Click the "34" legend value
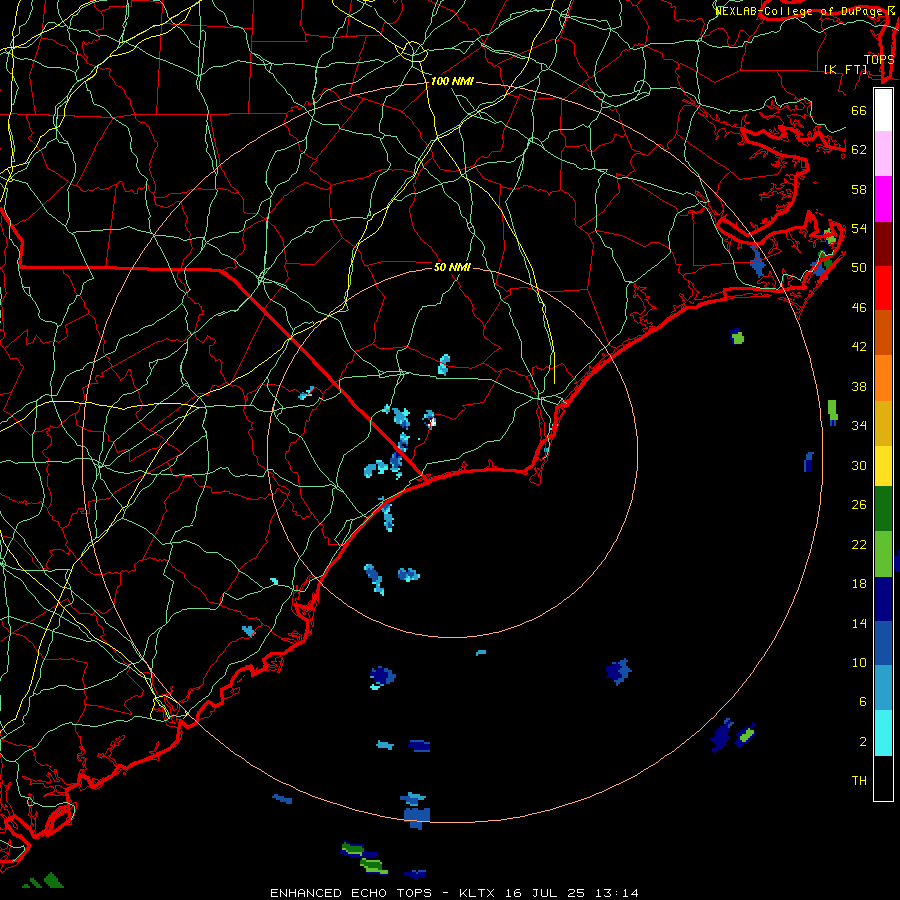Screen dimensions: 900x900 point(859,426)
